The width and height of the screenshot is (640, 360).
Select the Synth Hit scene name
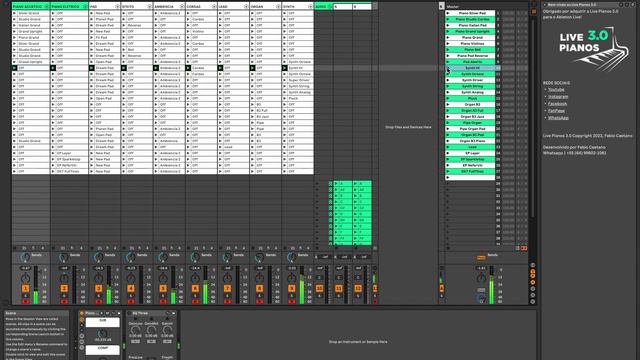(473, 68)
